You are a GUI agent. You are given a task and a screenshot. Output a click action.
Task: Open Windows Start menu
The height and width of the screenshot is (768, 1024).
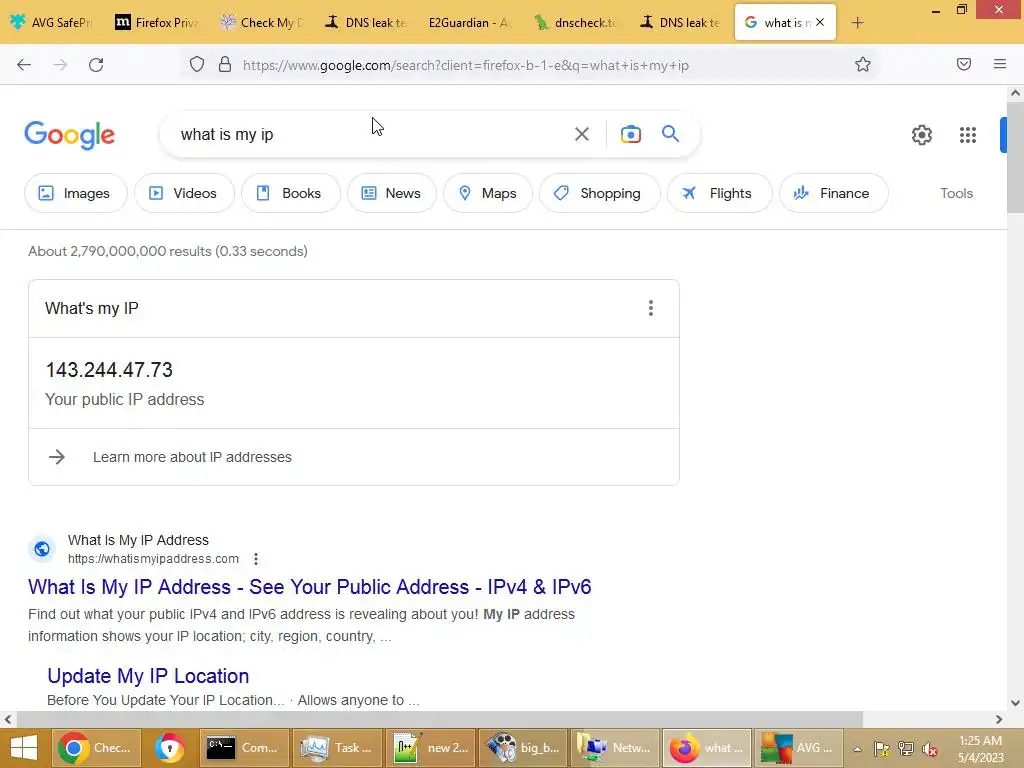pos(24,748)
